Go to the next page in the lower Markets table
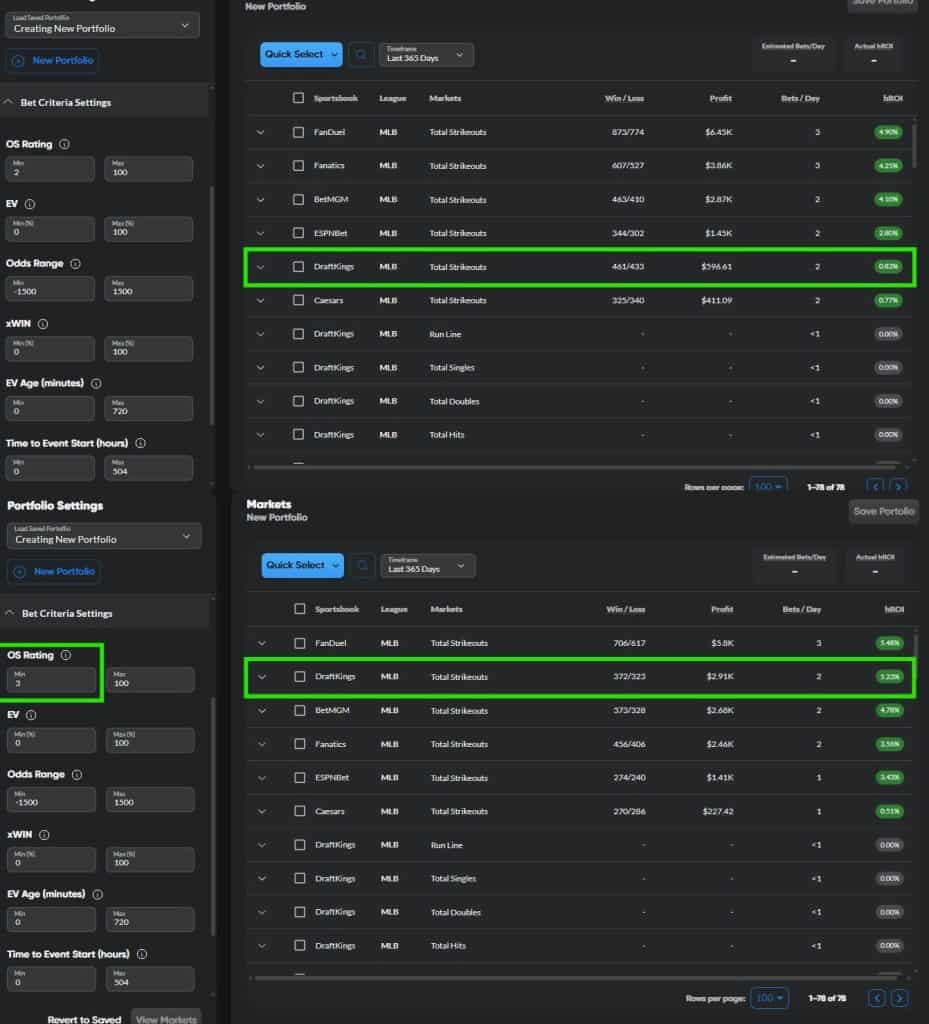The width and height of the screenshot is (929, 1024). point(900,998)
